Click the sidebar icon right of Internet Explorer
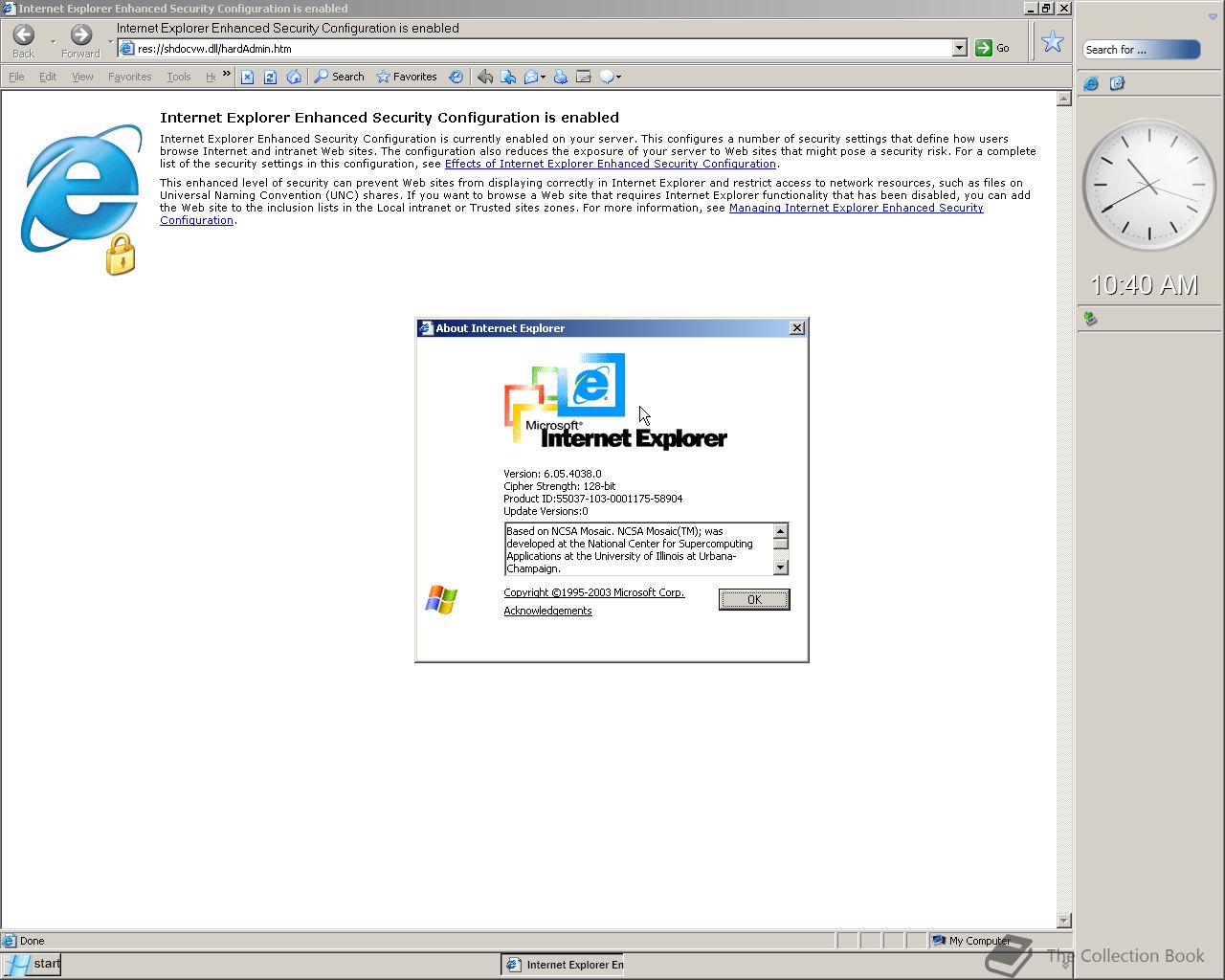The image size is (1225, 980). [1117, 84]
